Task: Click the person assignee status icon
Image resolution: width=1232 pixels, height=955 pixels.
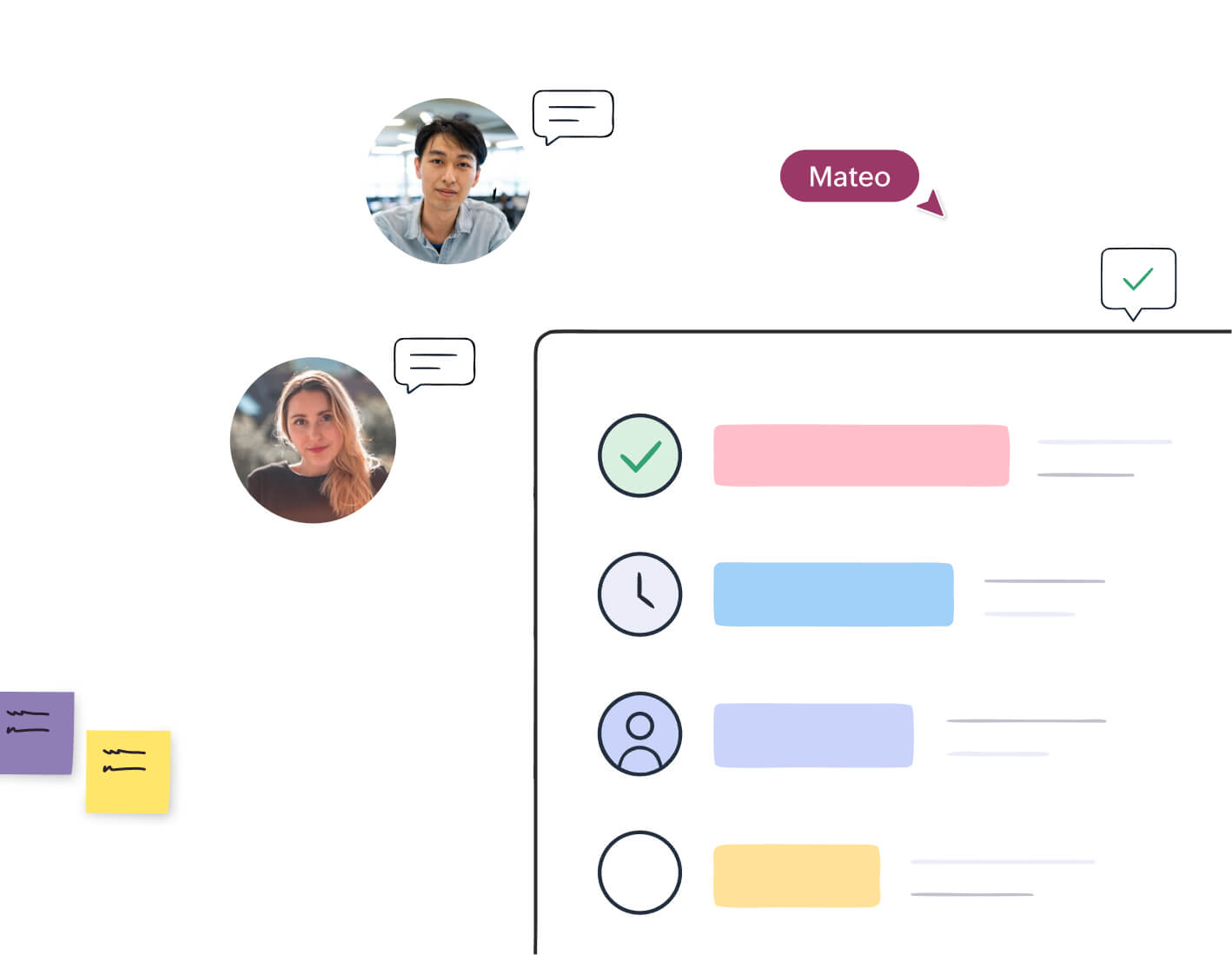Action: tap(639, 733)
